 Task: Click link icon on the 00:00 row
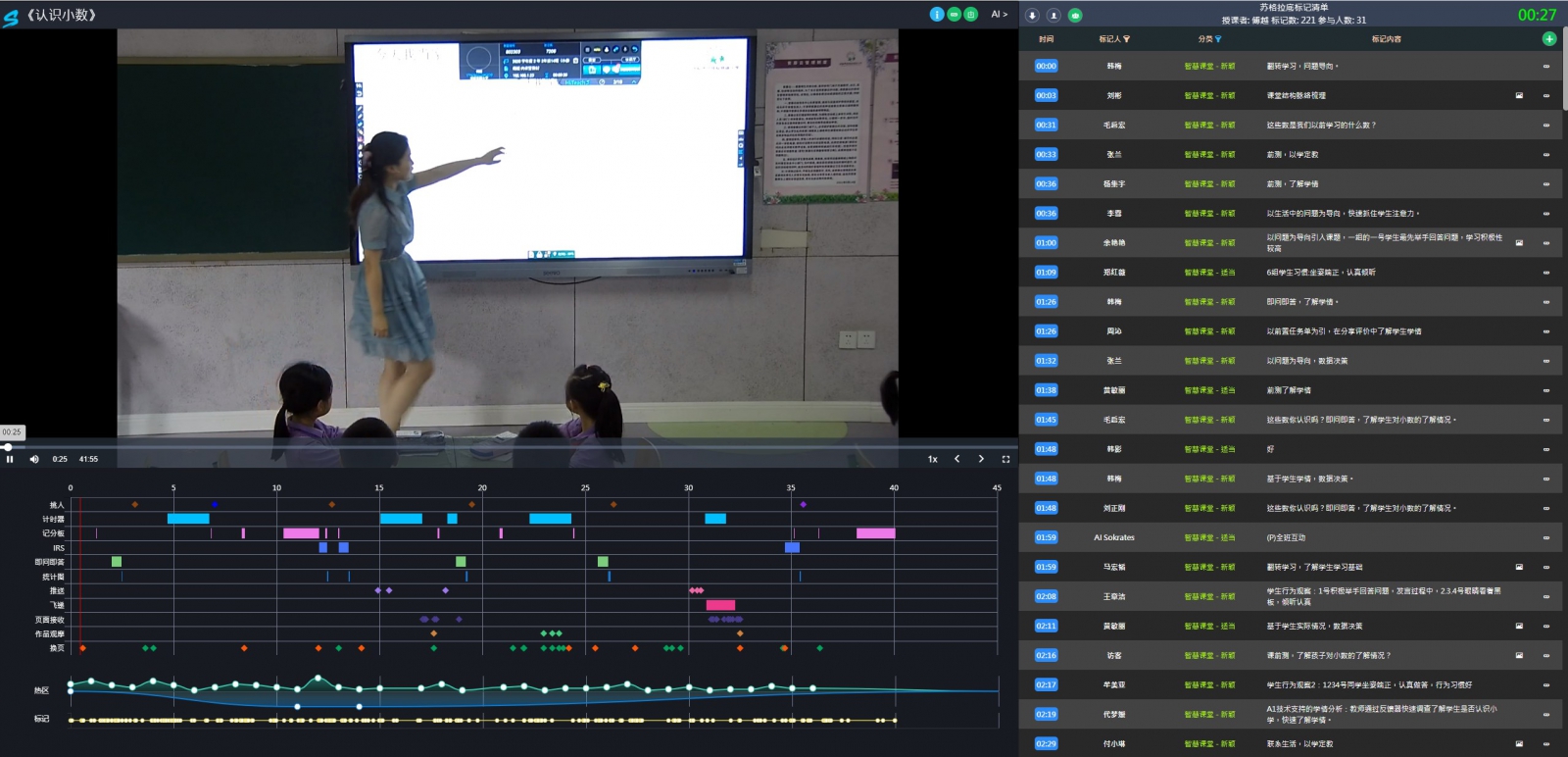(x=1546, y=67)
